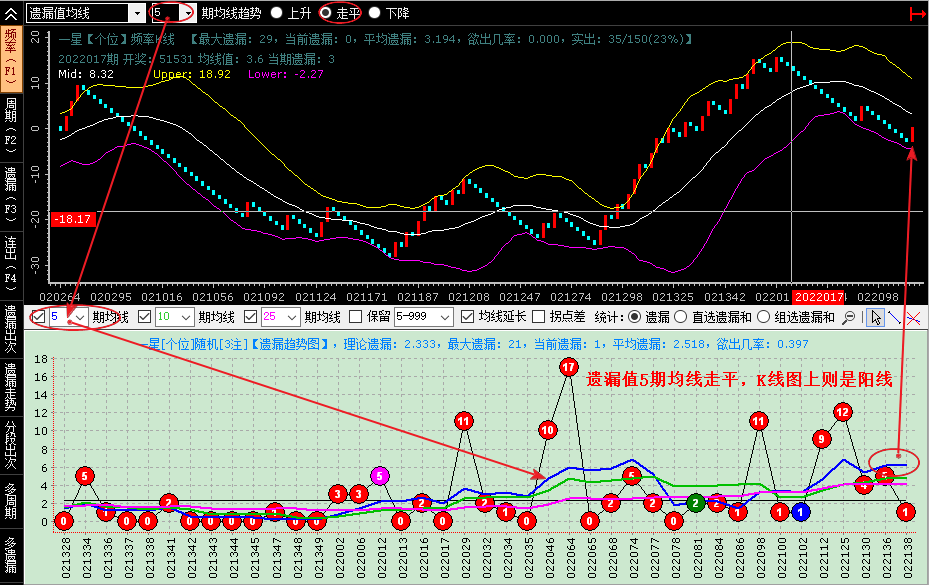Click the crossed-lines tool icon
The image size is (929, 585).
(x=914, y=318)
